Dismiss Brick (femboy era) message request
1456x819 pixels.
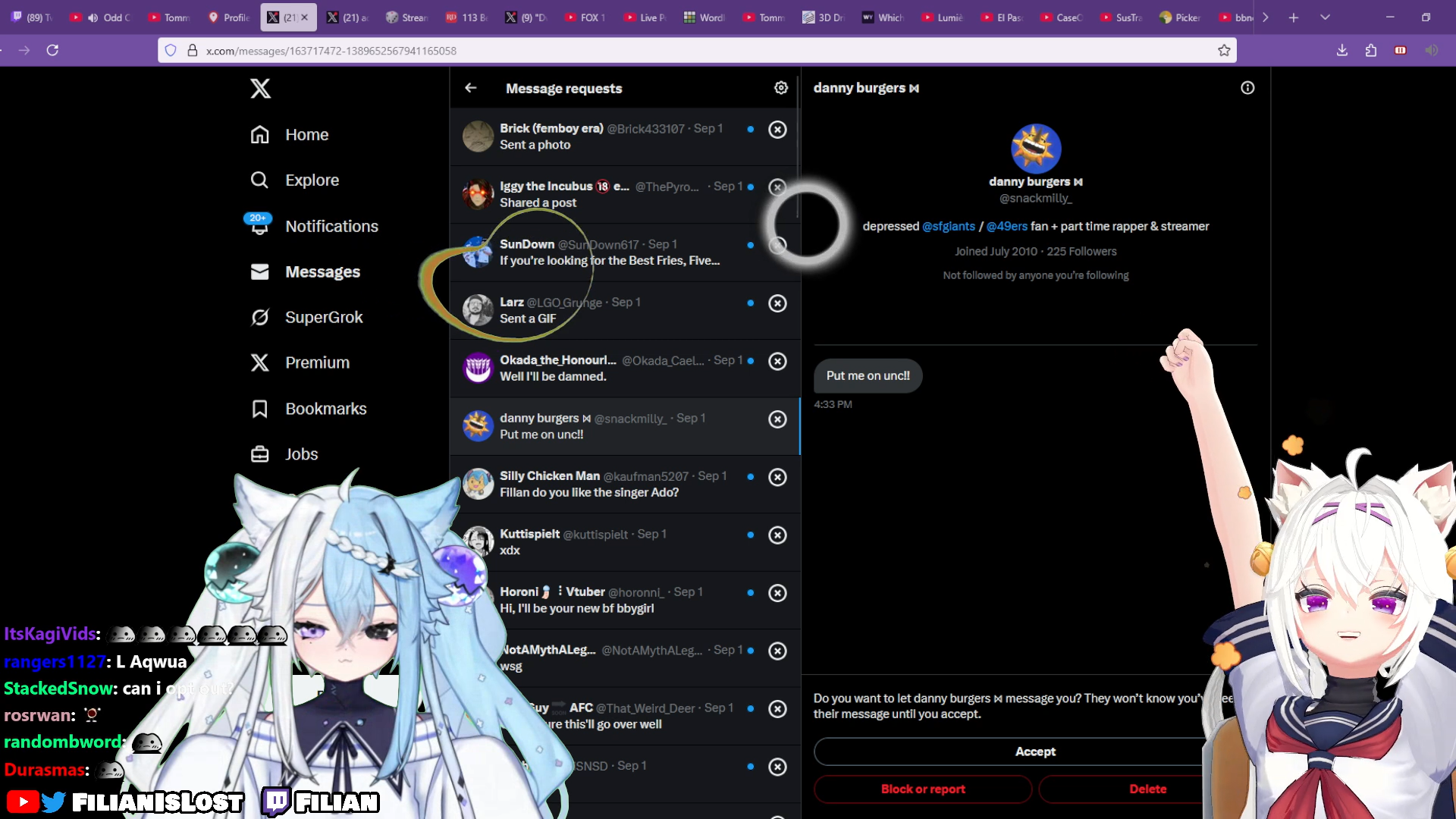click(777, 130)
